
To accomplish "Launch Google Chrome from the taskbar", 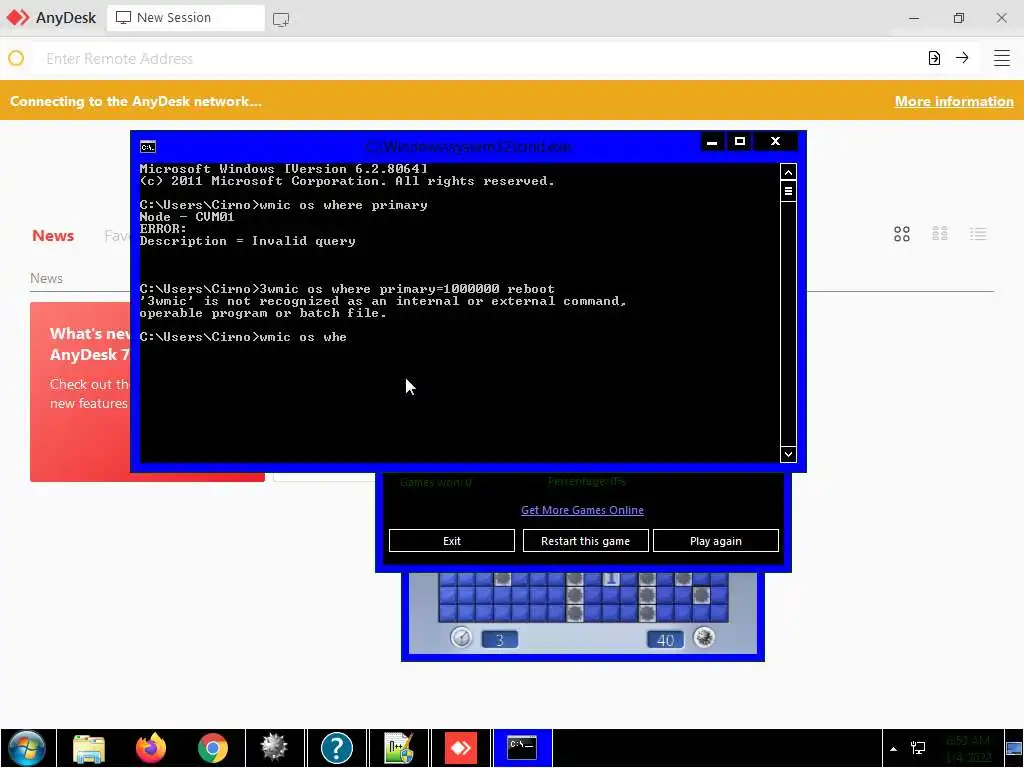I will click(212, 748).
